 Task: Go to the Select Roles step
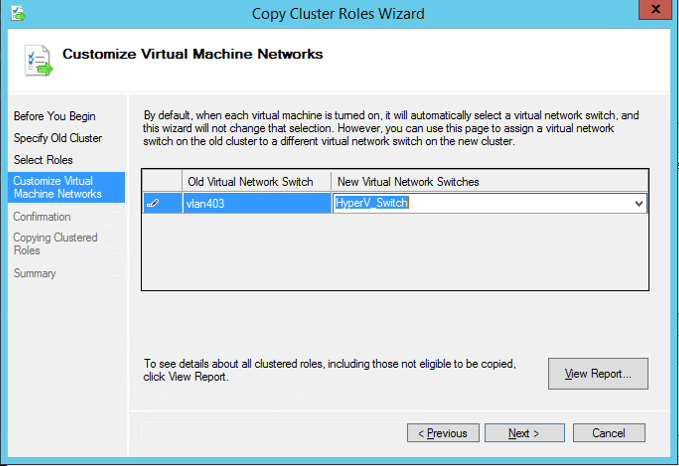(43, 159)
